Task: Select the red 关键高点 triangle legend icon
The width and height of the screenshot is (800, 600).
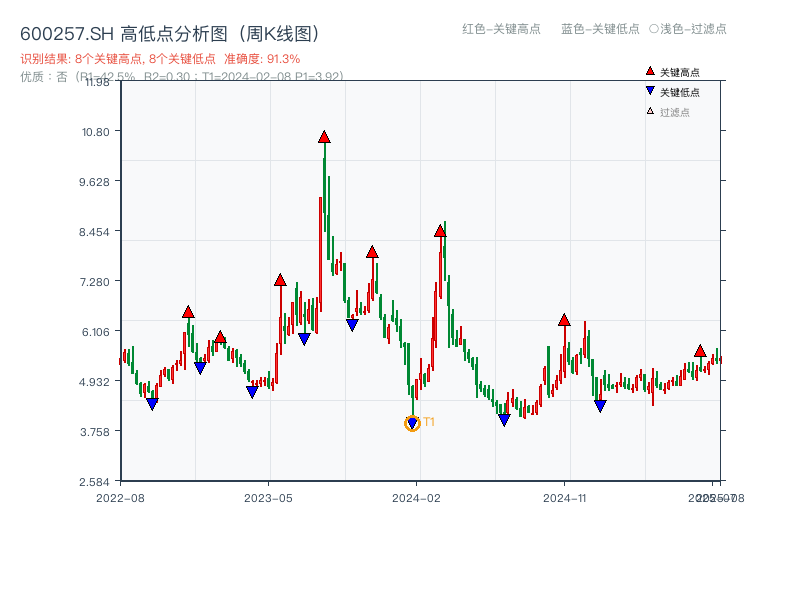Action: click(x=648, y=70)
